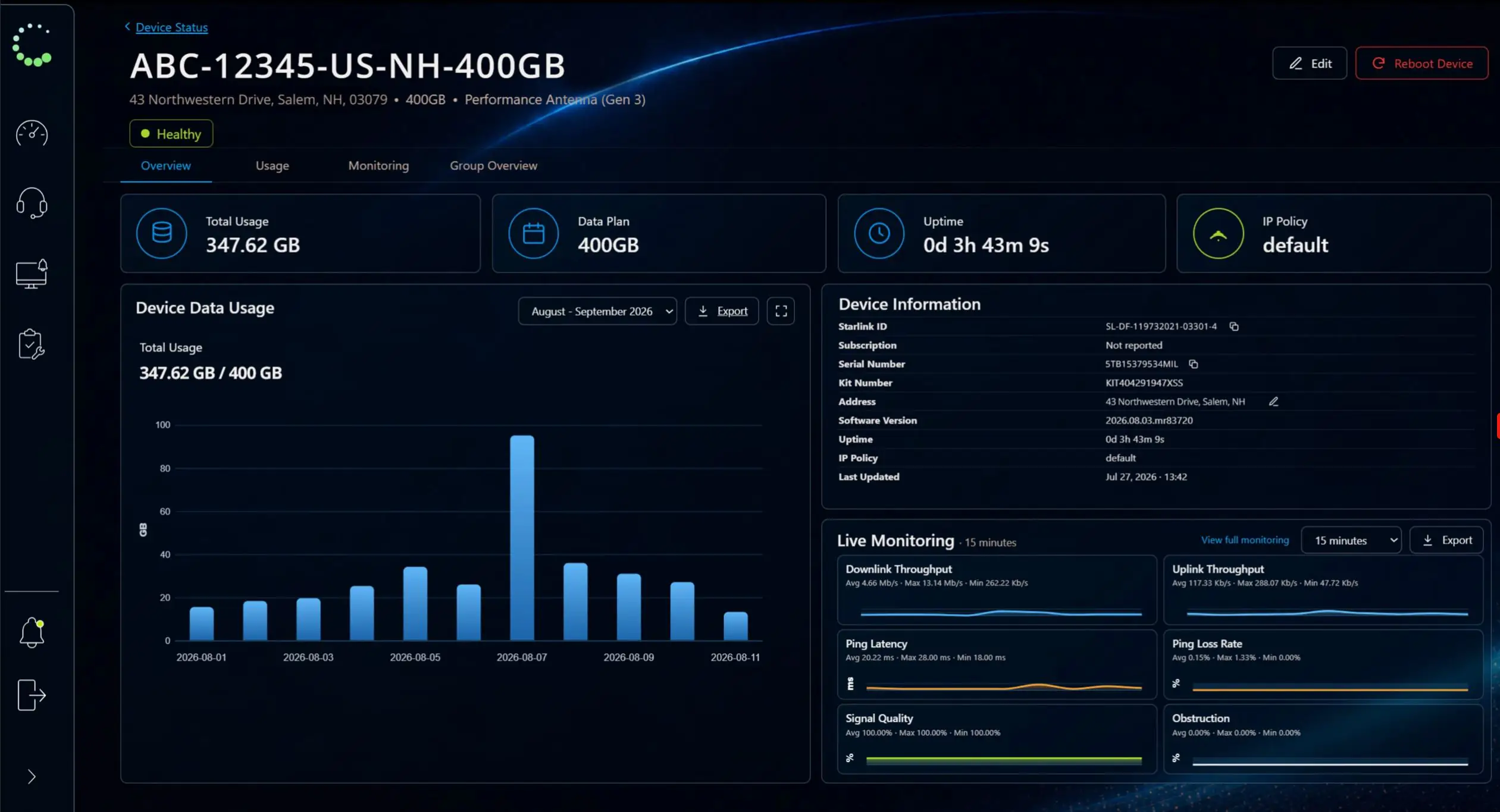1500x812 pixels.
Task: Open the clipboard tasks sidebar icon
Action: (x=32, y=344)
